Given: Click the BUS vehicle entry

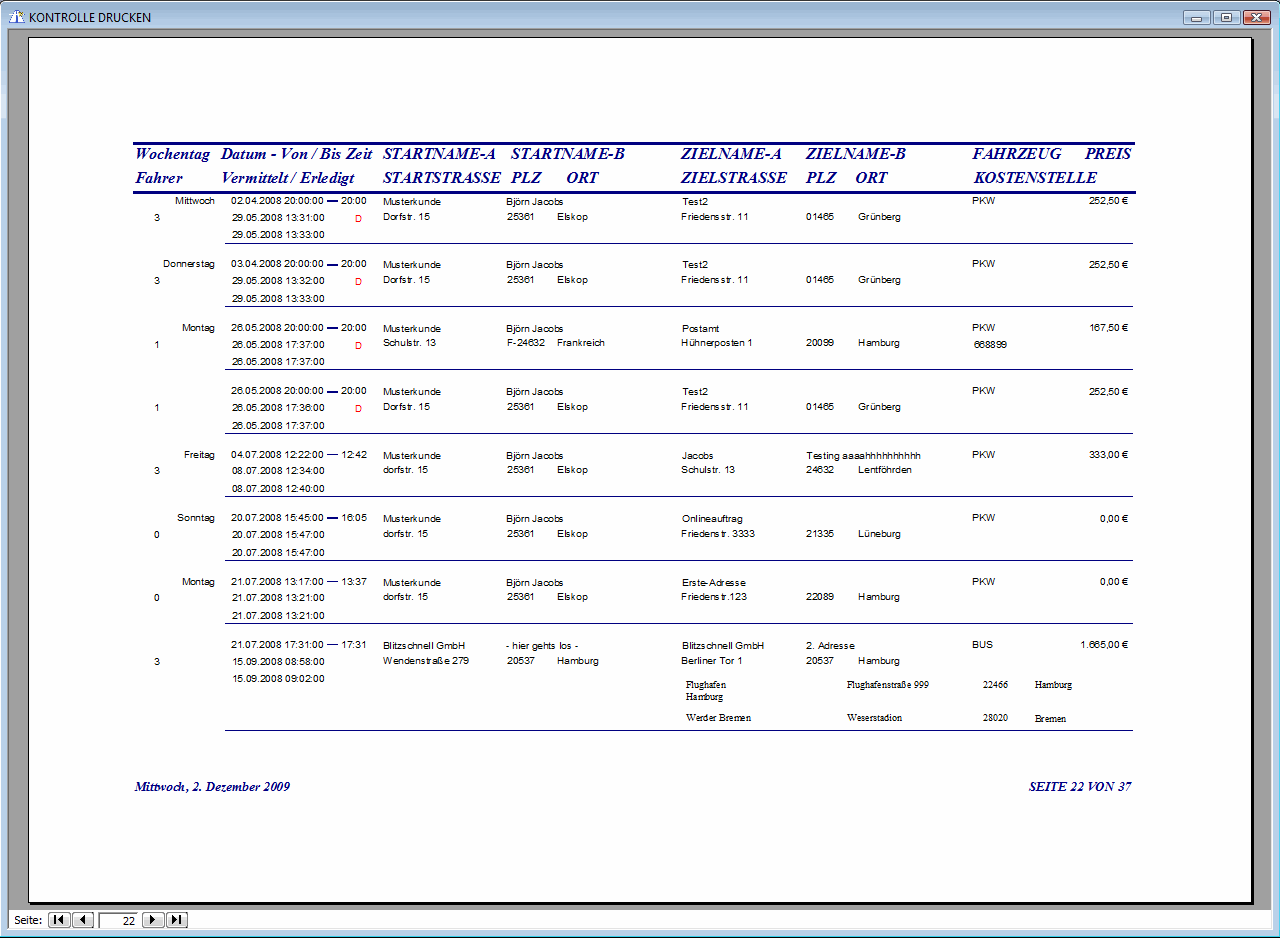Looking at the screenshot, I should click(x=982, y=645).
